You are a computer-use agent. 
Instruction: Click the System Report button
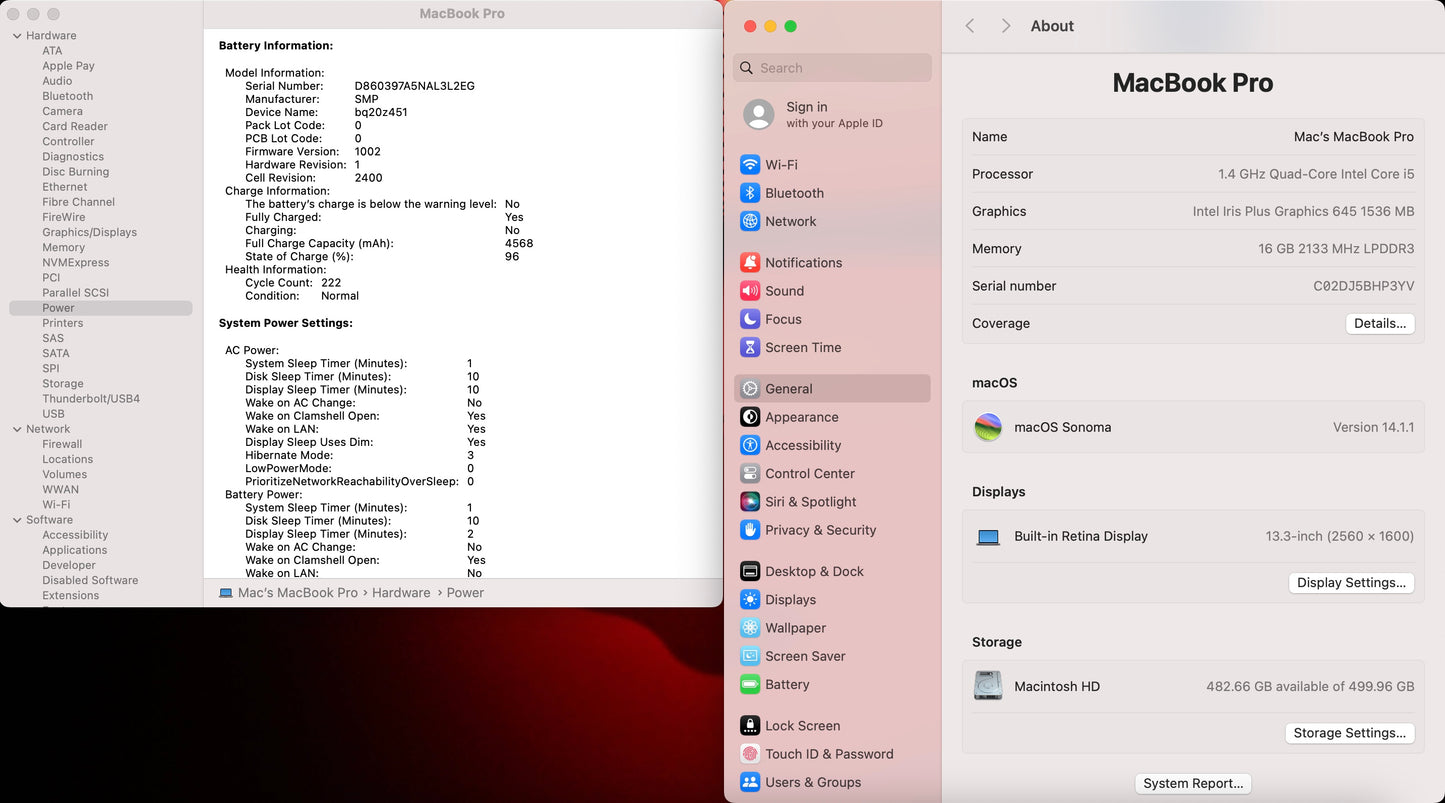tap(1193, 784)
